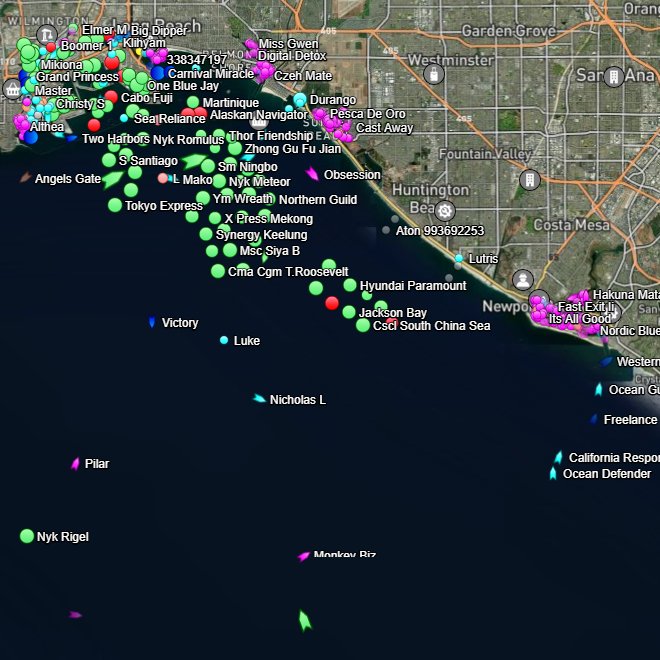This screenshot has height=660, width=660.
Task: Select the dark blue Freelance vessel marker
Action: (x=594, y=419)
